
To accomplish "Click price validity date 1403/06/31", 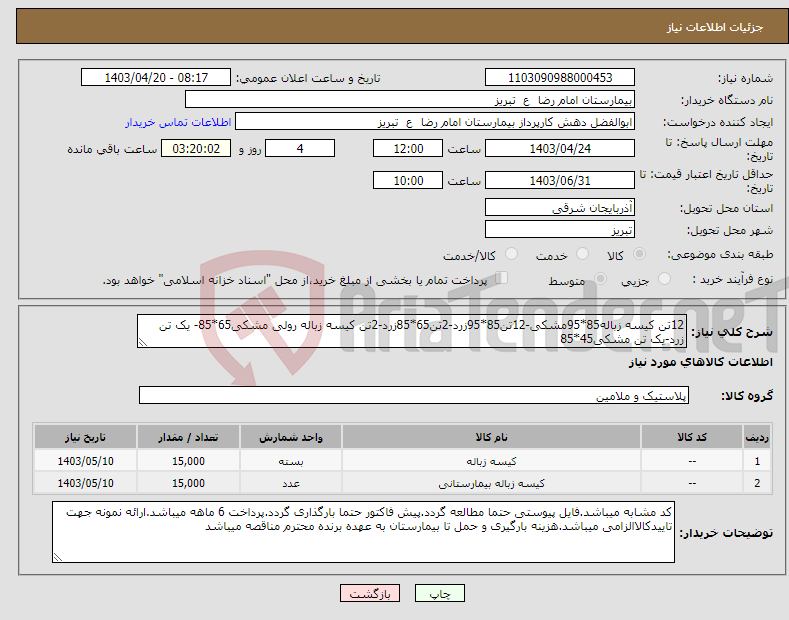I will pyautogui.click(x=560, y=180).
